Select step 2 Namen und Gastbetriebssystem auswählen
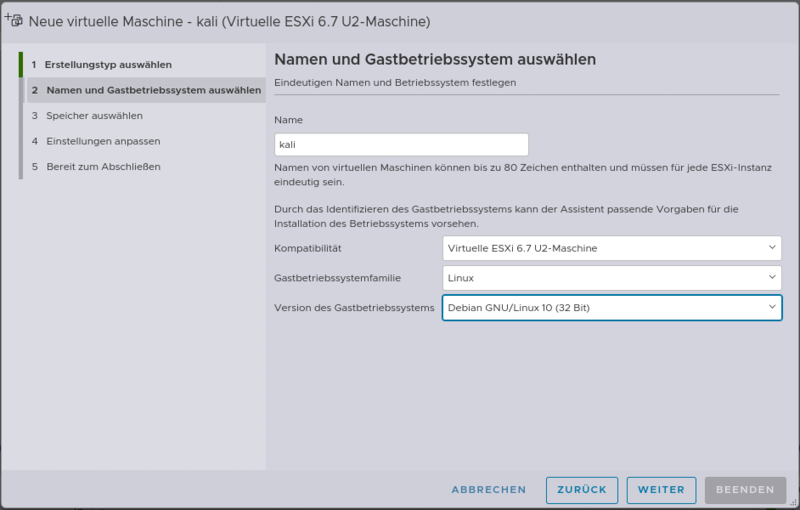 pyautogui.click(x=146, y=90)
